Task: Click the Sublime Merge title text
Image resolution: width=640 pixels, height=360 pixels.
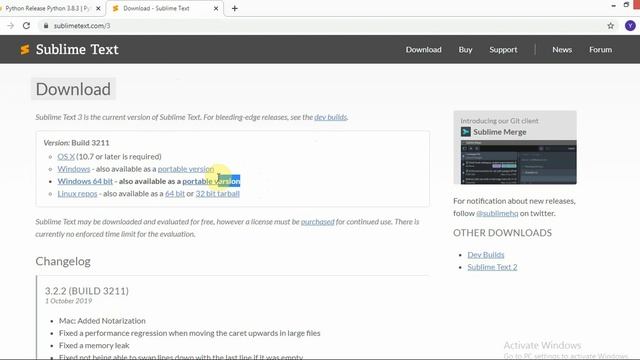Action: tap(500, 132)
